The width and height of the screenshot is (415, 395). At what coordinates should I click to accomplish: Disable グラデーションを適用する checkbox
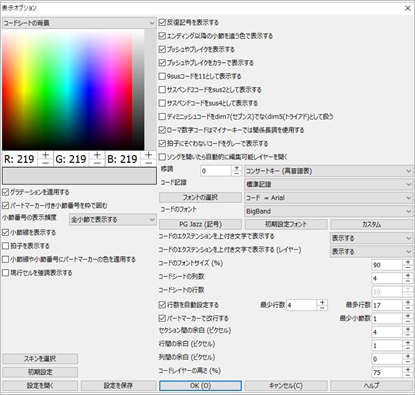(x=5, y=192)
